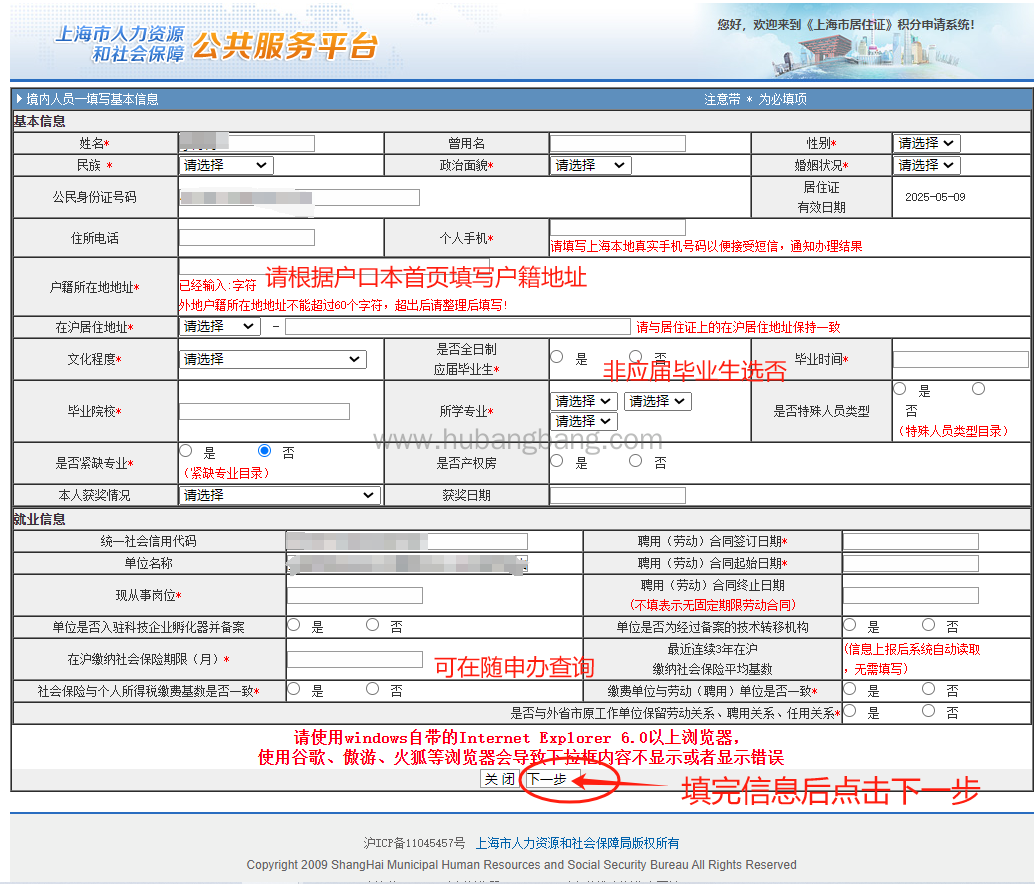Expand the 婚姻状况 (marital status) dropdown

(926, 165)
